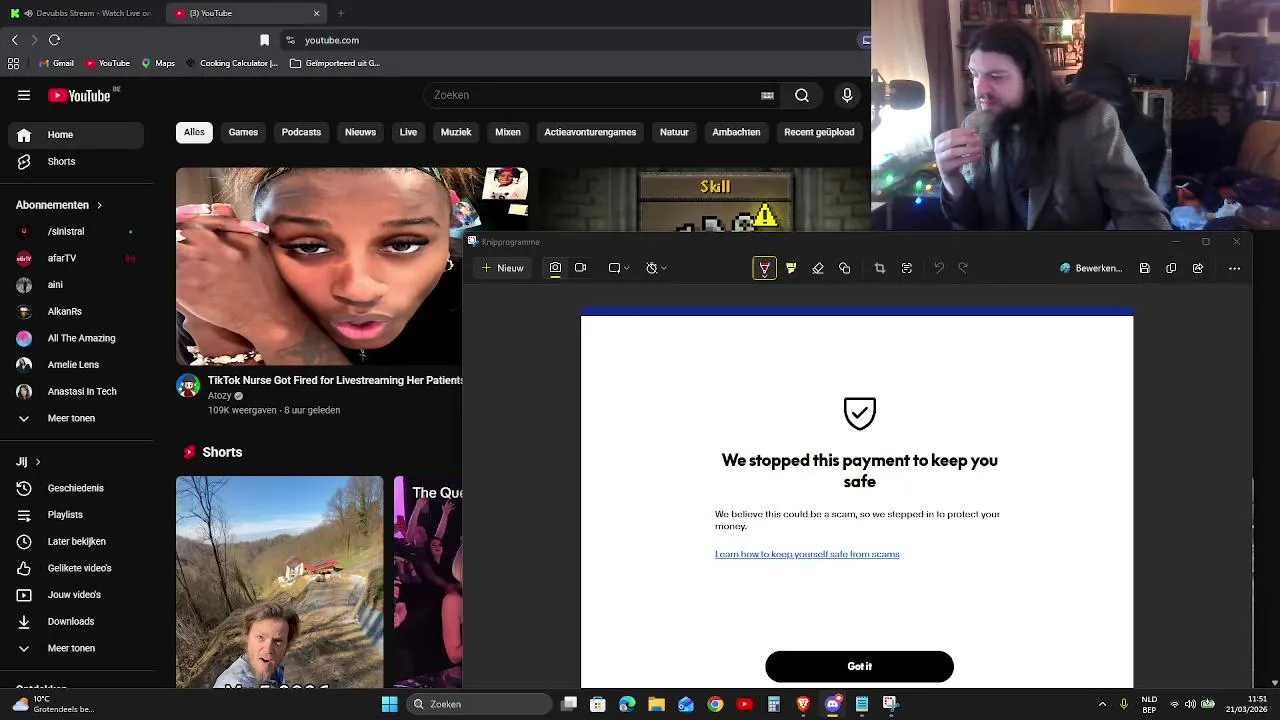1280x720 pixels.
Task: Click the Nieuw snip button
Action: click(502, 268)
